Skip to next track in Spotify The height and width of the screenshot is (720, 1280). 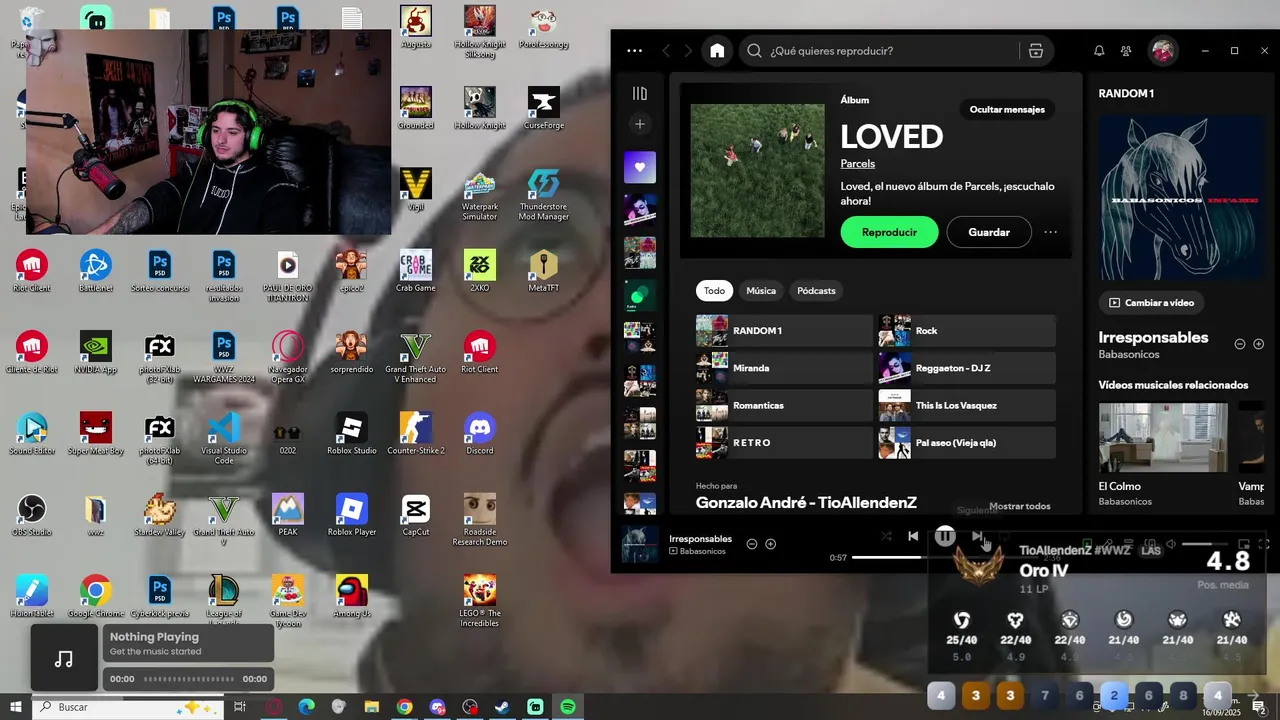977,536
